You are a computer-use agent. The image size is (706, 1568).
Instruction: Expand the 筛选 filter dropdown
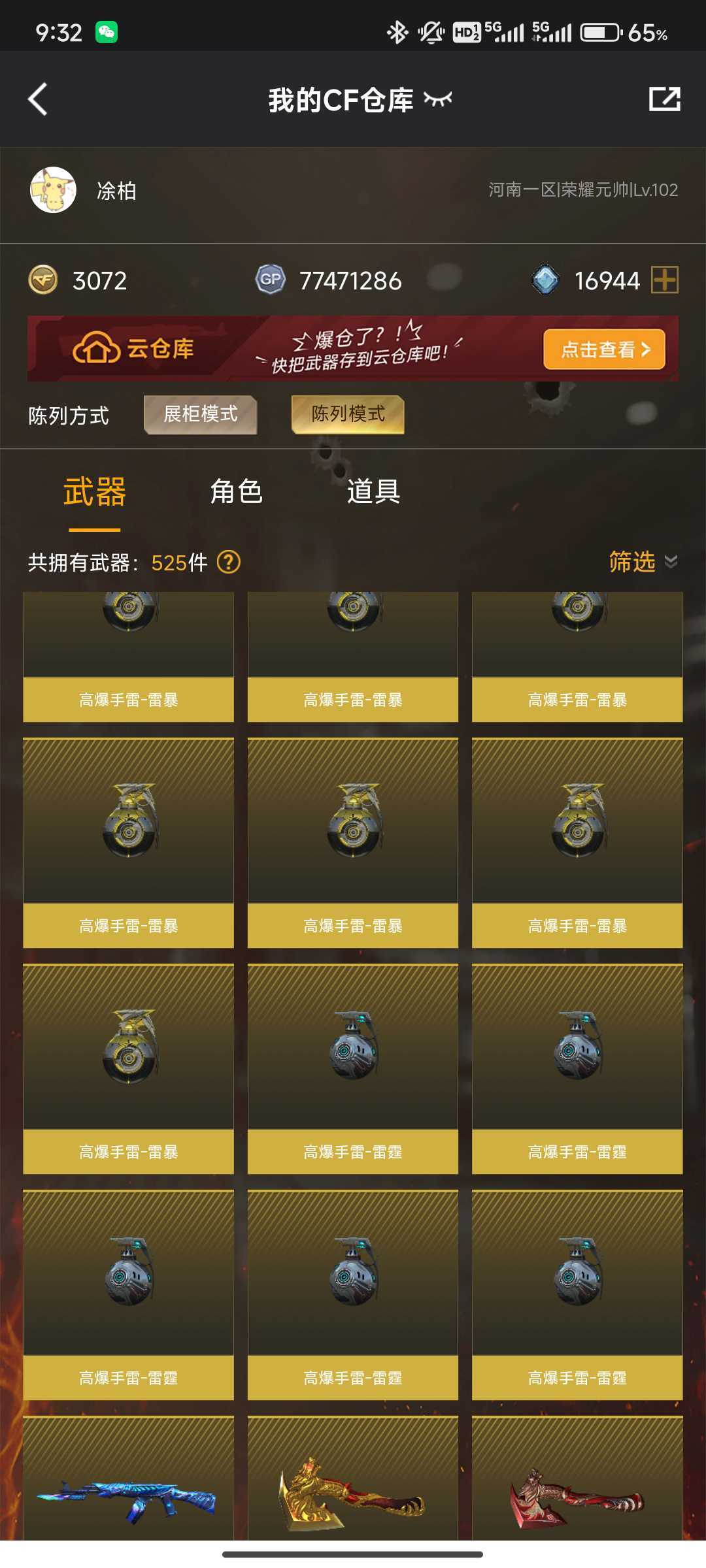(643, 562)
